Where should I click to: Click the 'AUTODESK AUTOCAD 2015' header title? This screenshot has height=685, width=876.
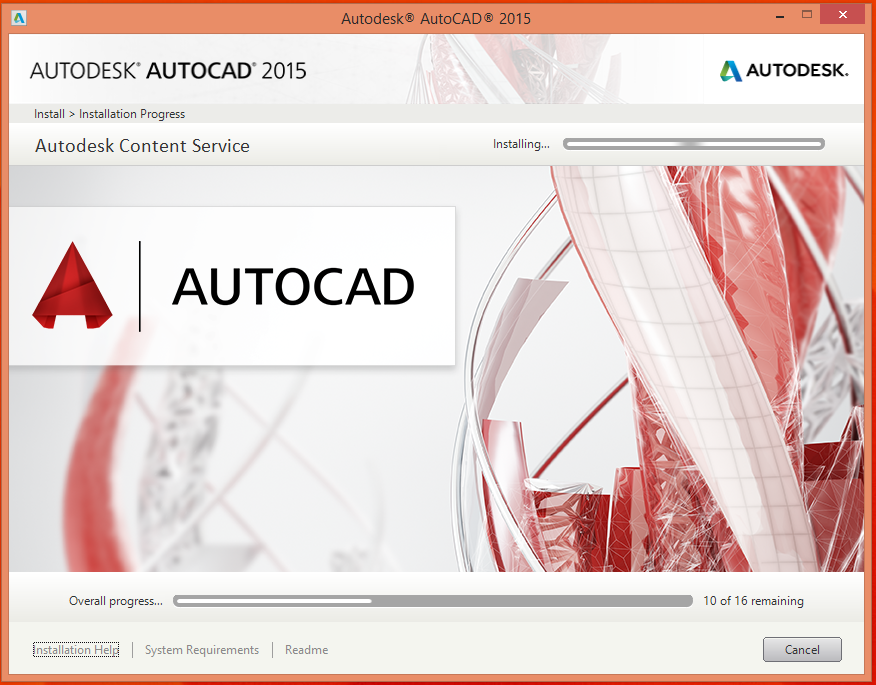[168, 70]
